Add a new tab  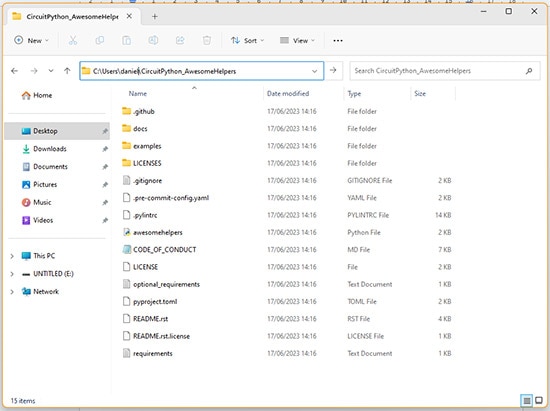point(155,16)
